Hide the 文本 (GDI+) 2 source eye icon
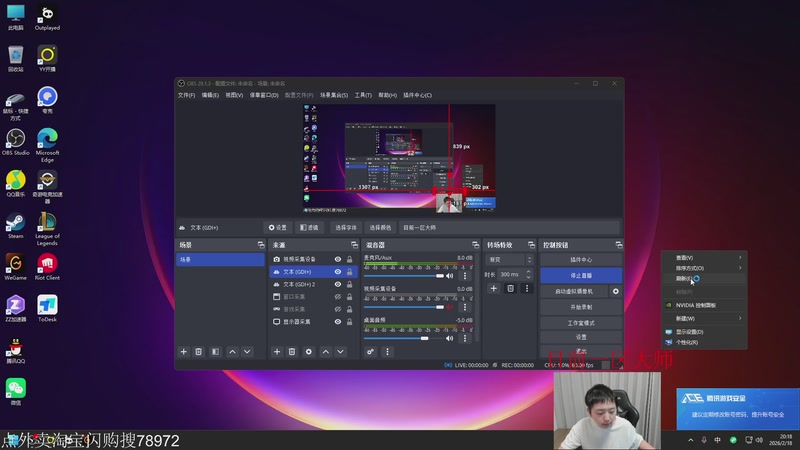 [338, 284]
